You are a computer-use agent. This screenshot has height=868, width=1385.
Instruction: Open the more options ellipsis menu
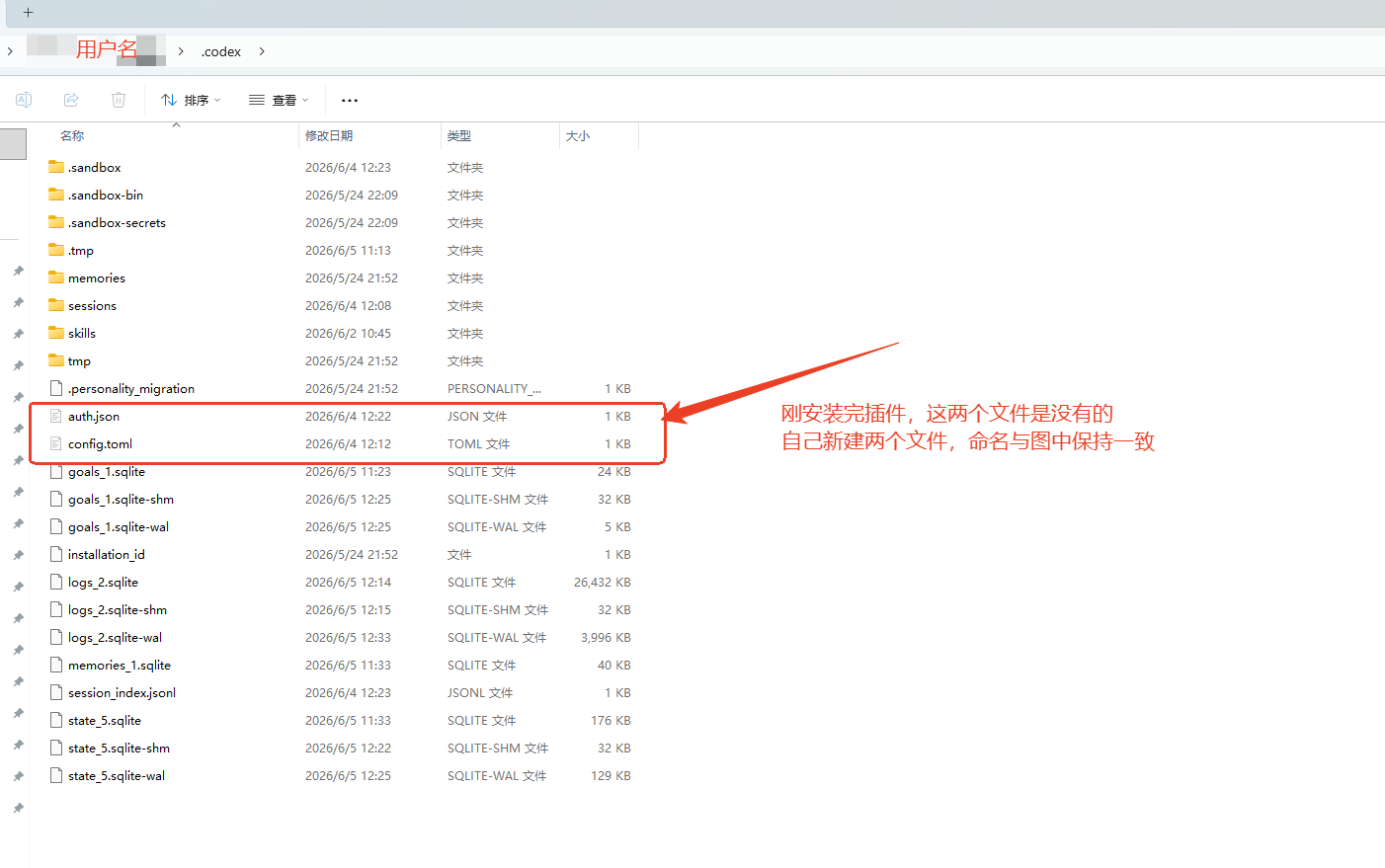coord(350,100)
